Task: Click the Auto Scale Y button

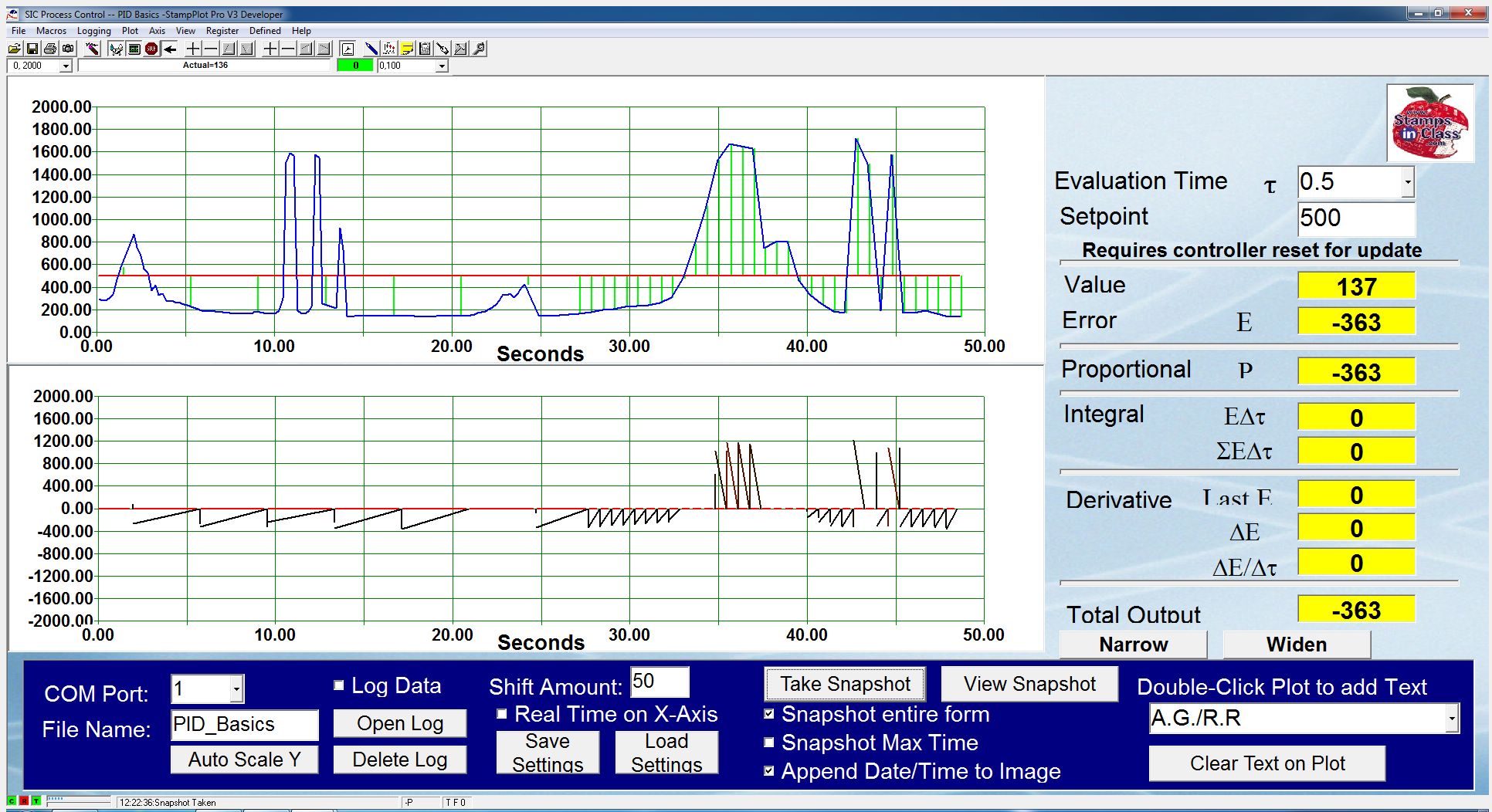Action: 244,760
